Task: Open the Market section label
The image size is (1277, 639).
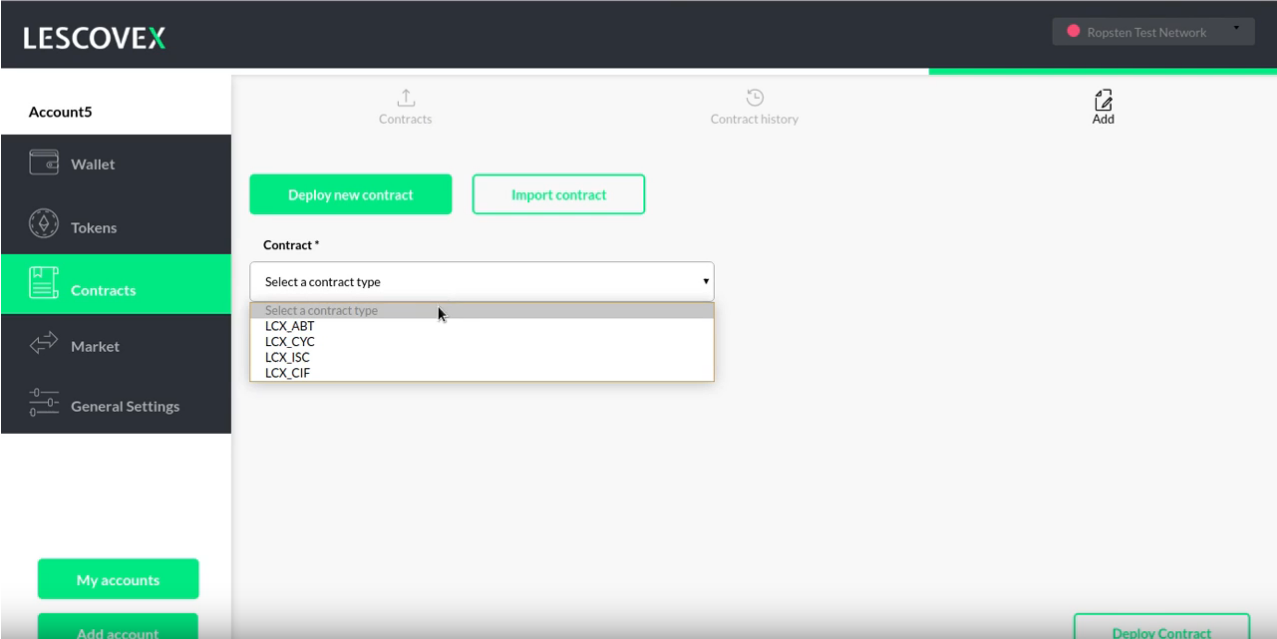Action: [x=95, y=346]
